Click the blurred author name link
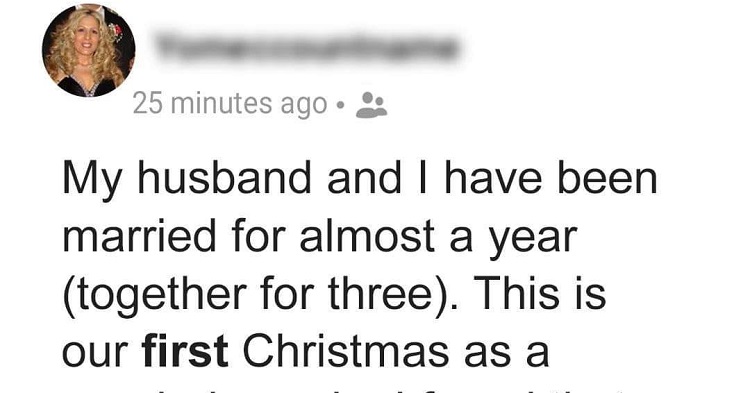Viewport: 750px width, 393px height. (308, 48)
